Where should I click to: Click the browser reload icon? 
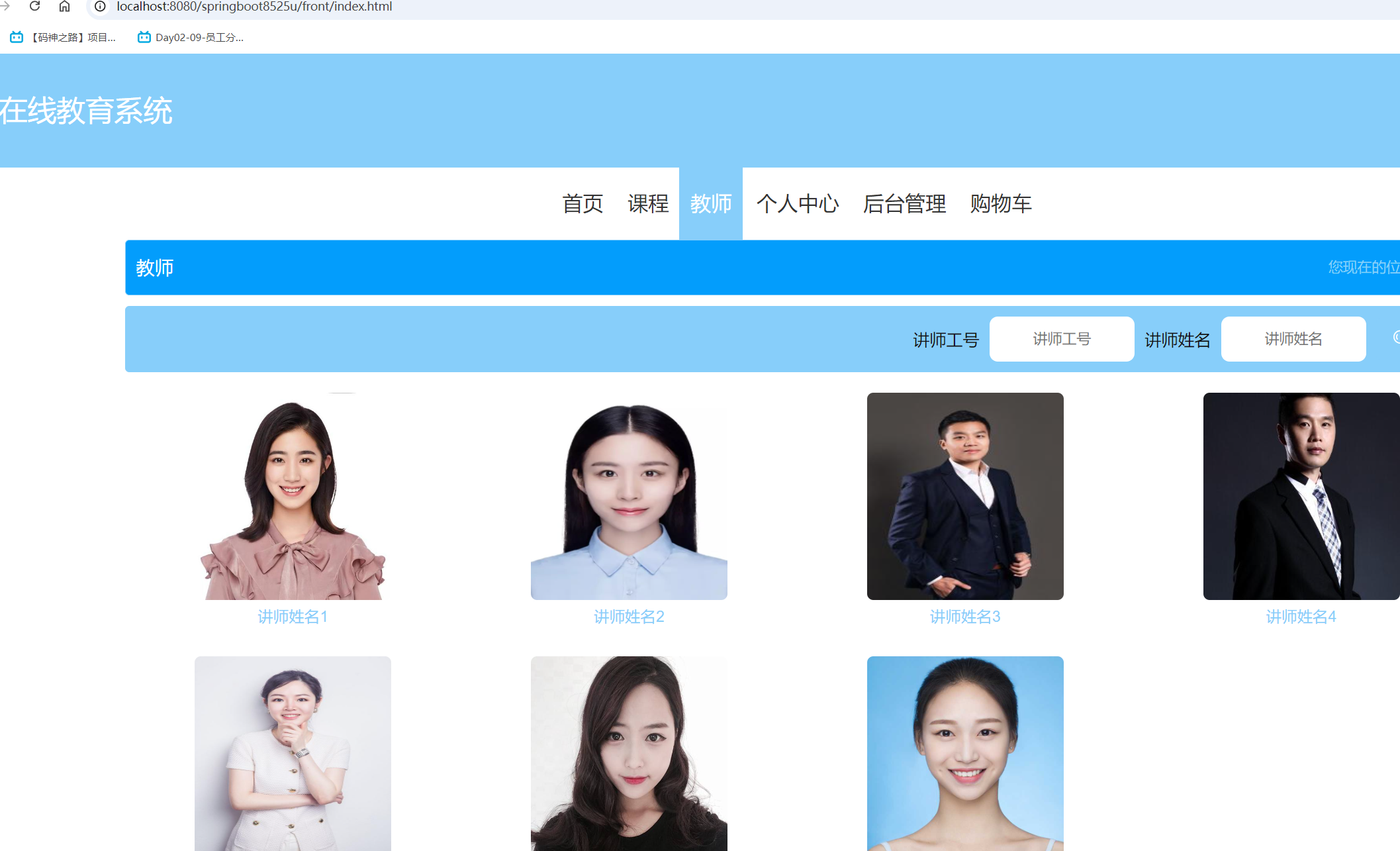[x=34, y=7]
